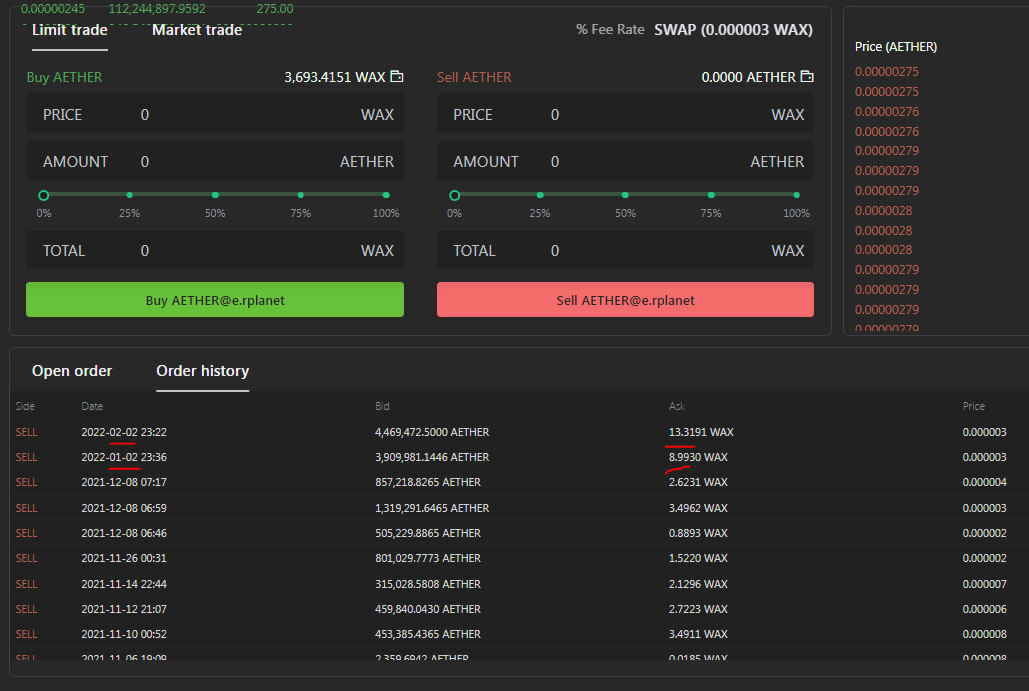Focus the buy TOTAL input field
This screenshot has height=691, width=1029.
215,251
